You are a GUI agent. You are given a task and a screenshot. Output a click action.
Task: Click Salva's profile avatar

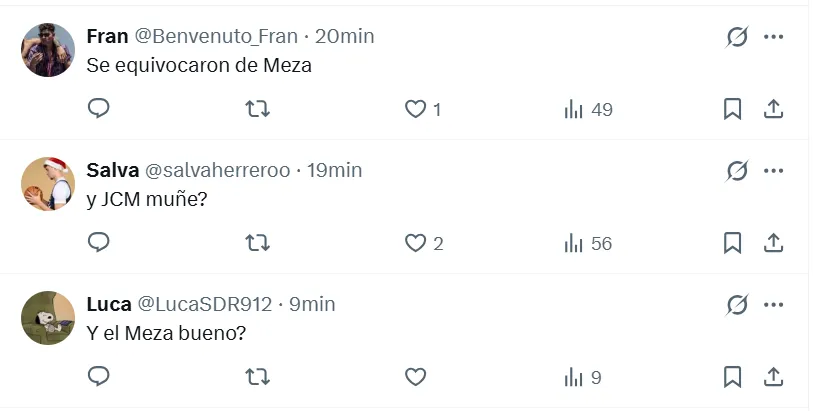click(48, 184)
